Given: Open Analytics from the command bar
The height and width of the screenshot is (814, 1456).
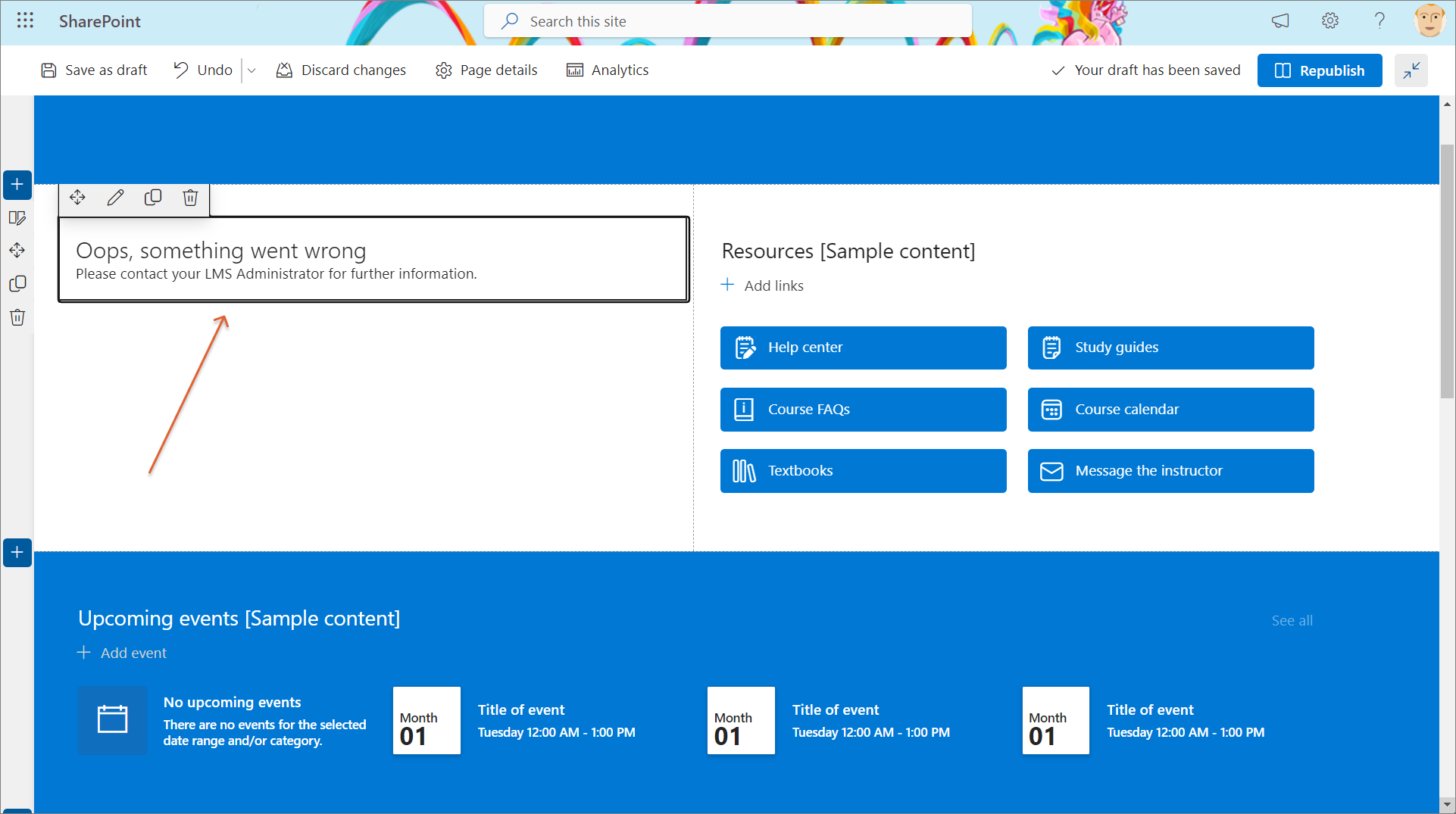Looking at the screenshot, I should point(608,70).
